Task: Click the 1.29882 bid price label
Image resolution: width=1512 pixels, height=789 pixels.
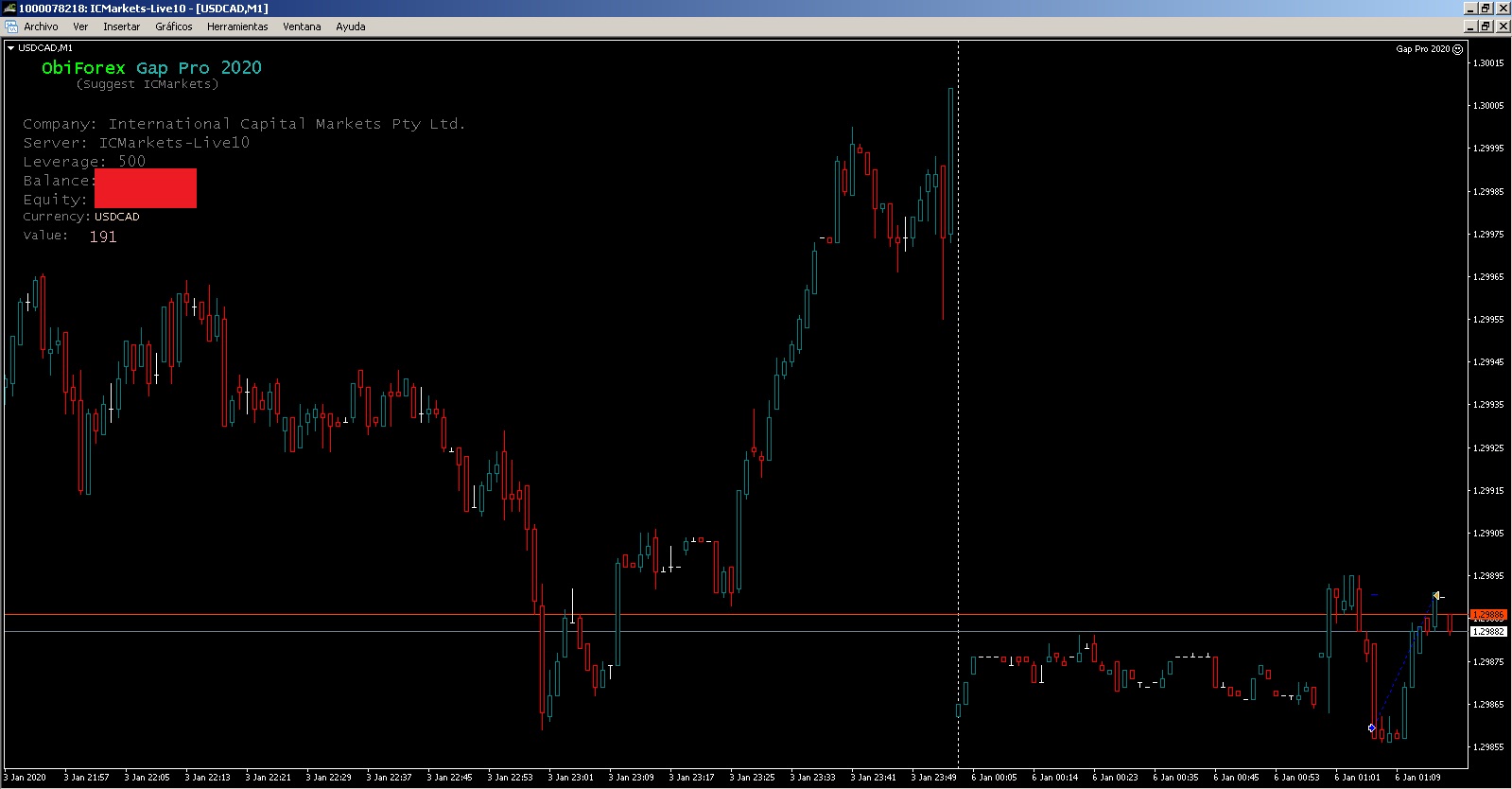Action: (1488, 631)
